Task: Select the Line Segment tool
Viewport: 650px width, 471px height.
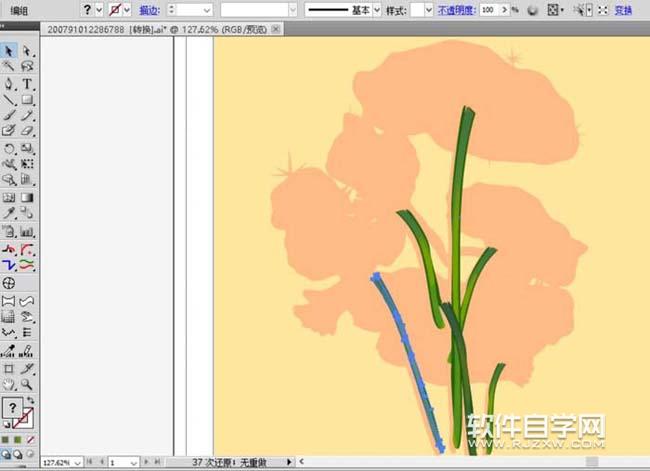Action: coord(9,100)
